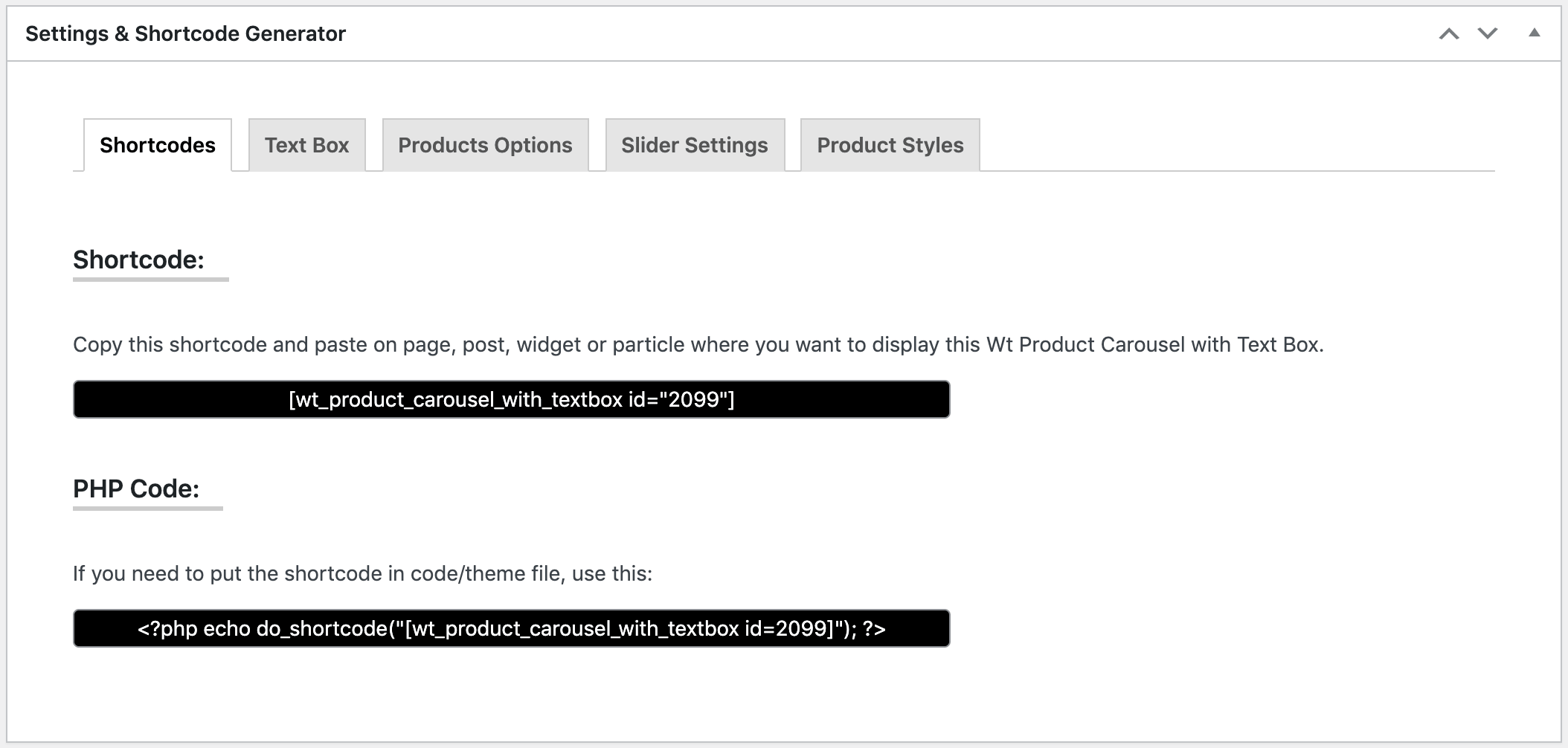Viewport: 1568px width, 748px height.
Task: Click the 'If you need to put the shortcode' text
Action: [x=362, y=574]
